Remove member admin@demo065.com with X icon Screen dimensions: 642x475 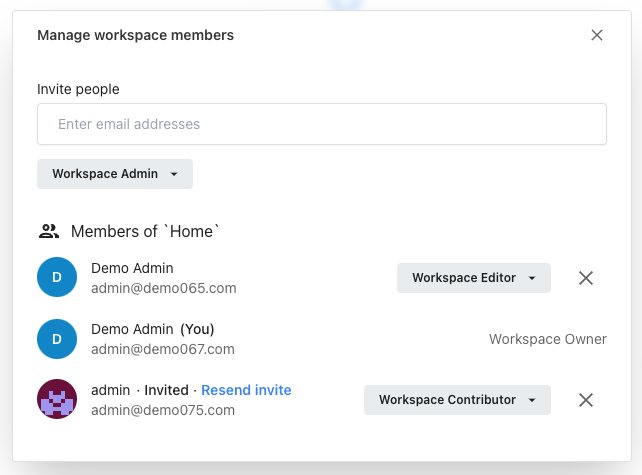586,278
